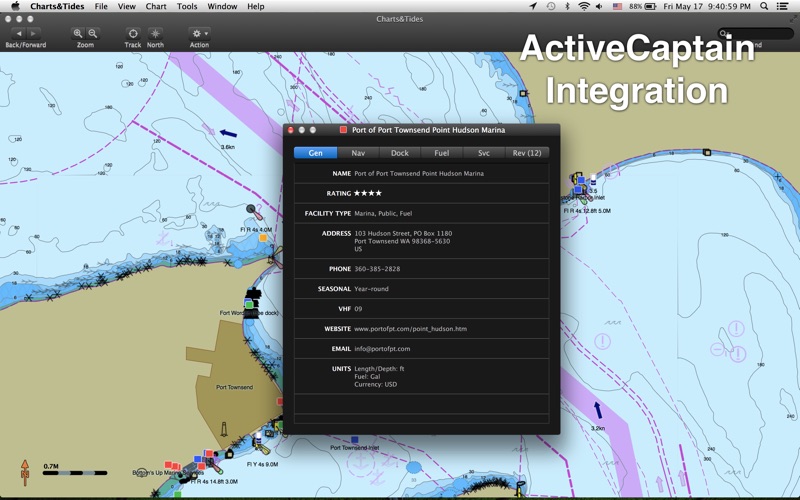Open the portofpt.com website link
The height and width of the screenshot is (500, 800).
(x=410, y=329)
